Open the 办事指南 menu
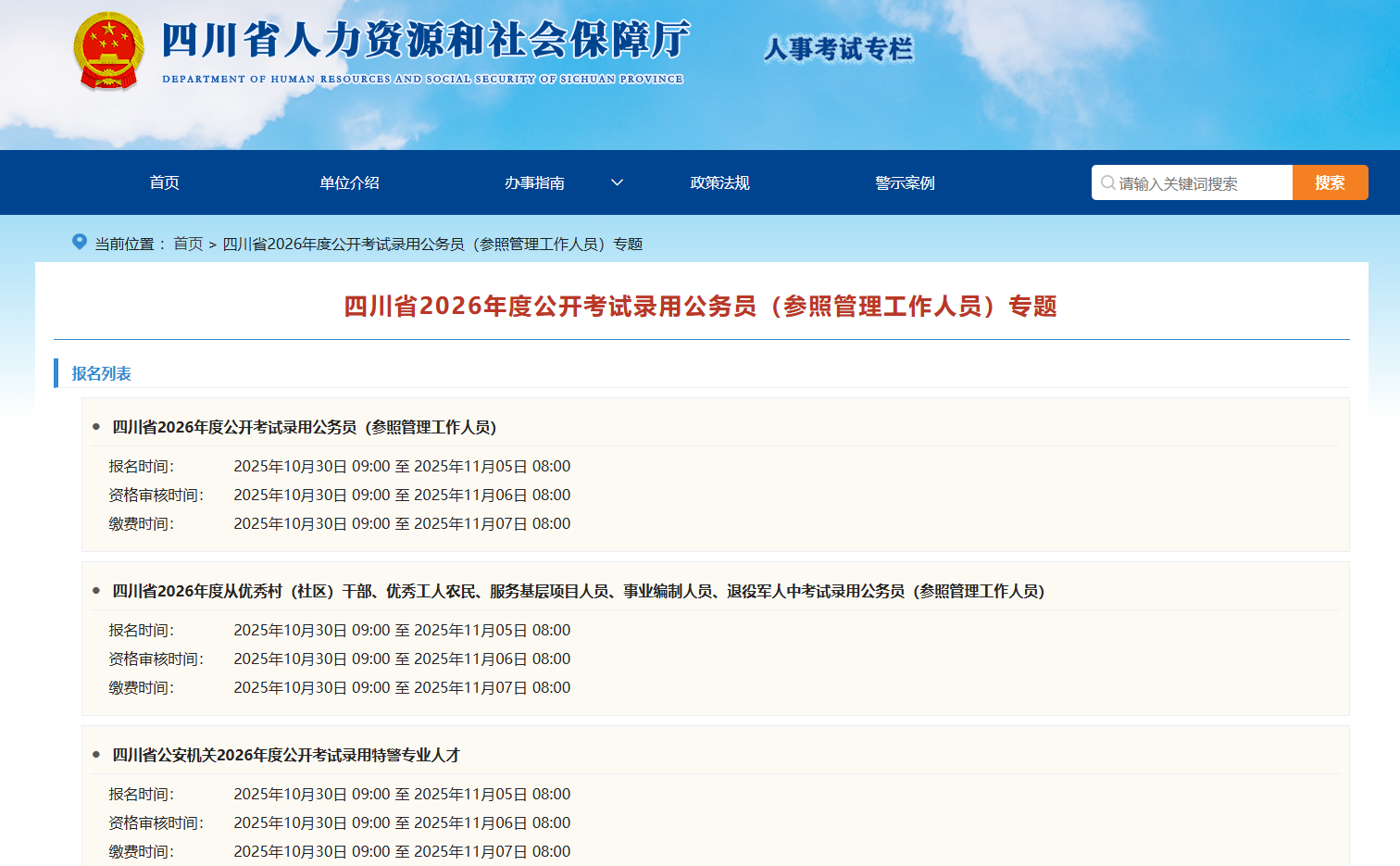 click(x=534, y=182)
